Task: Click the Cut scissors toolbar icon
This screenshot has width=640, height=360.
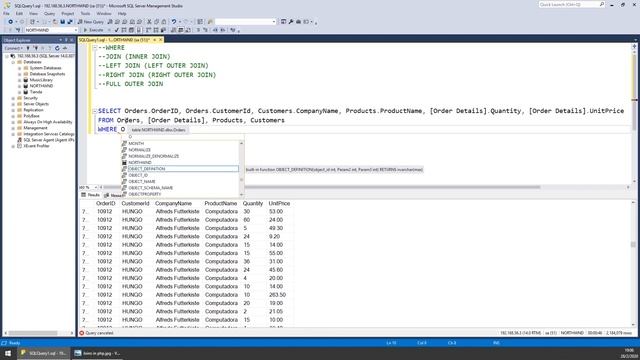Action: pos(149,22)
